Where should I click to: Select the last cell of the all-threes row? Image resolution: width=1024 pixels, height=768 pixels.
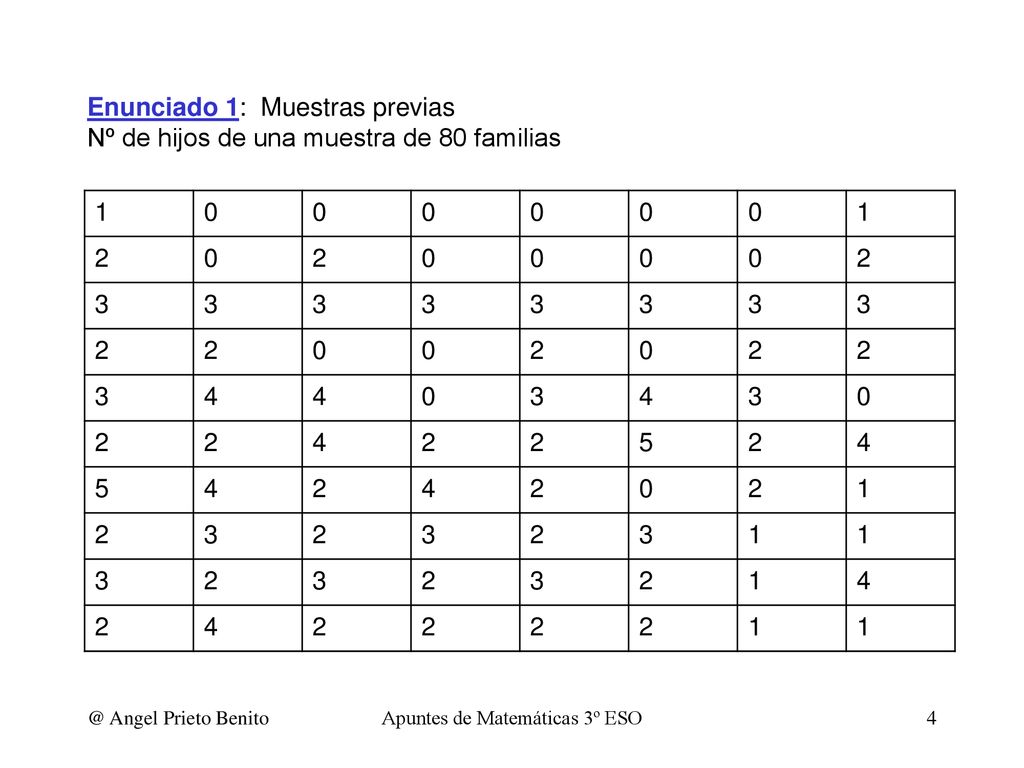coord(901,306)
